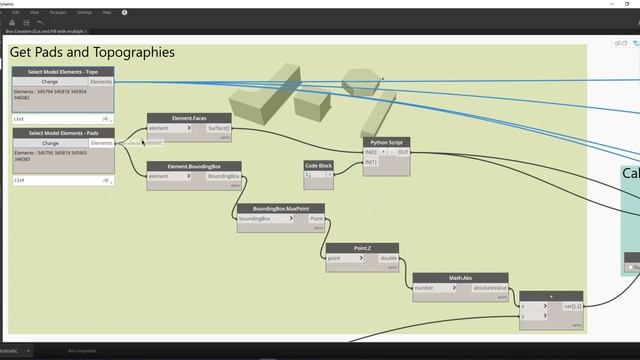The width and height of the screenshot is (640, 360).
Task: Click BoundingBox output port on Element.BoundingBox
Action: (x=223, y=176)
